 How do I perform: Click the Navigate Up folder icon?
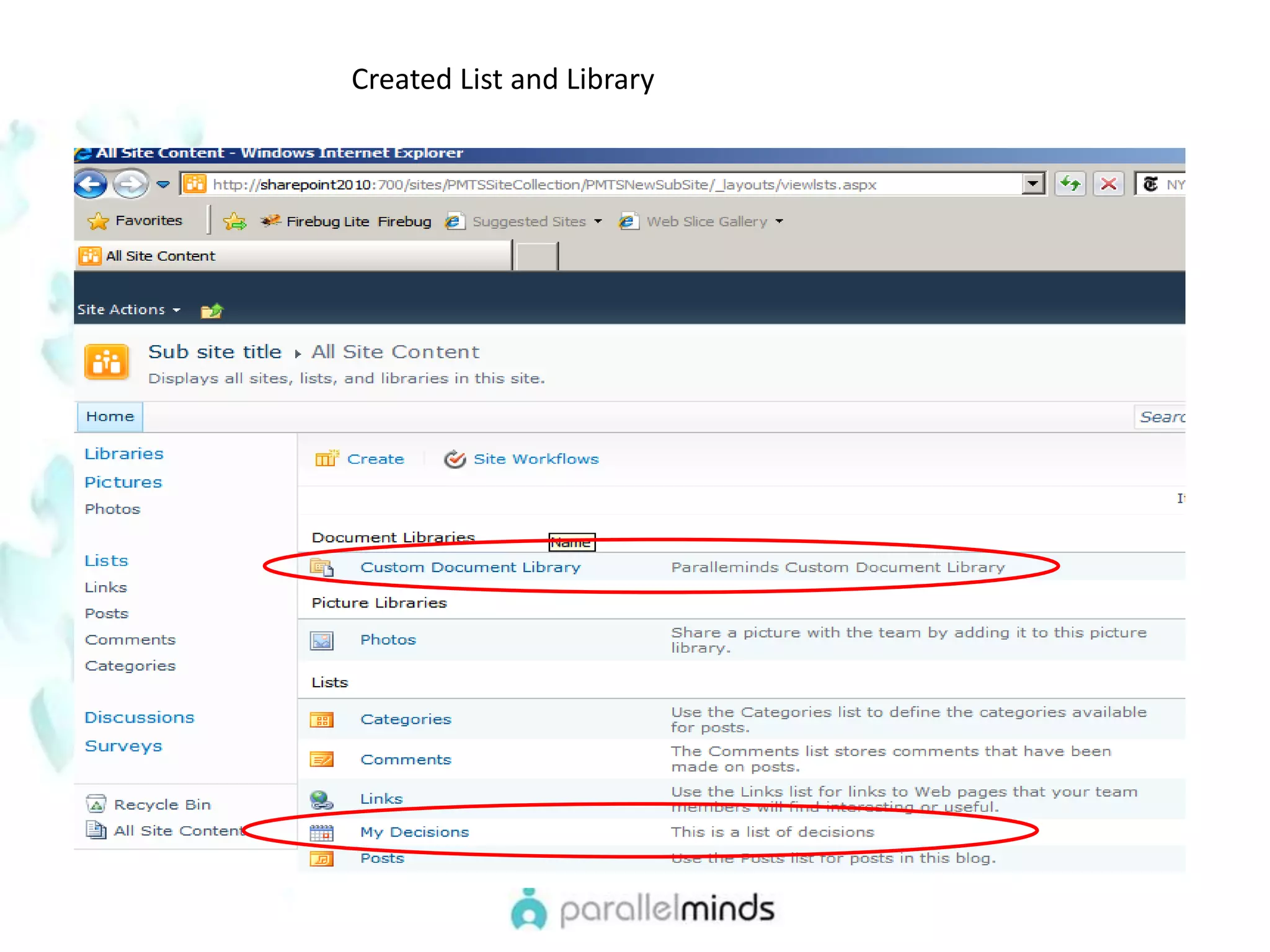[211, 310]
